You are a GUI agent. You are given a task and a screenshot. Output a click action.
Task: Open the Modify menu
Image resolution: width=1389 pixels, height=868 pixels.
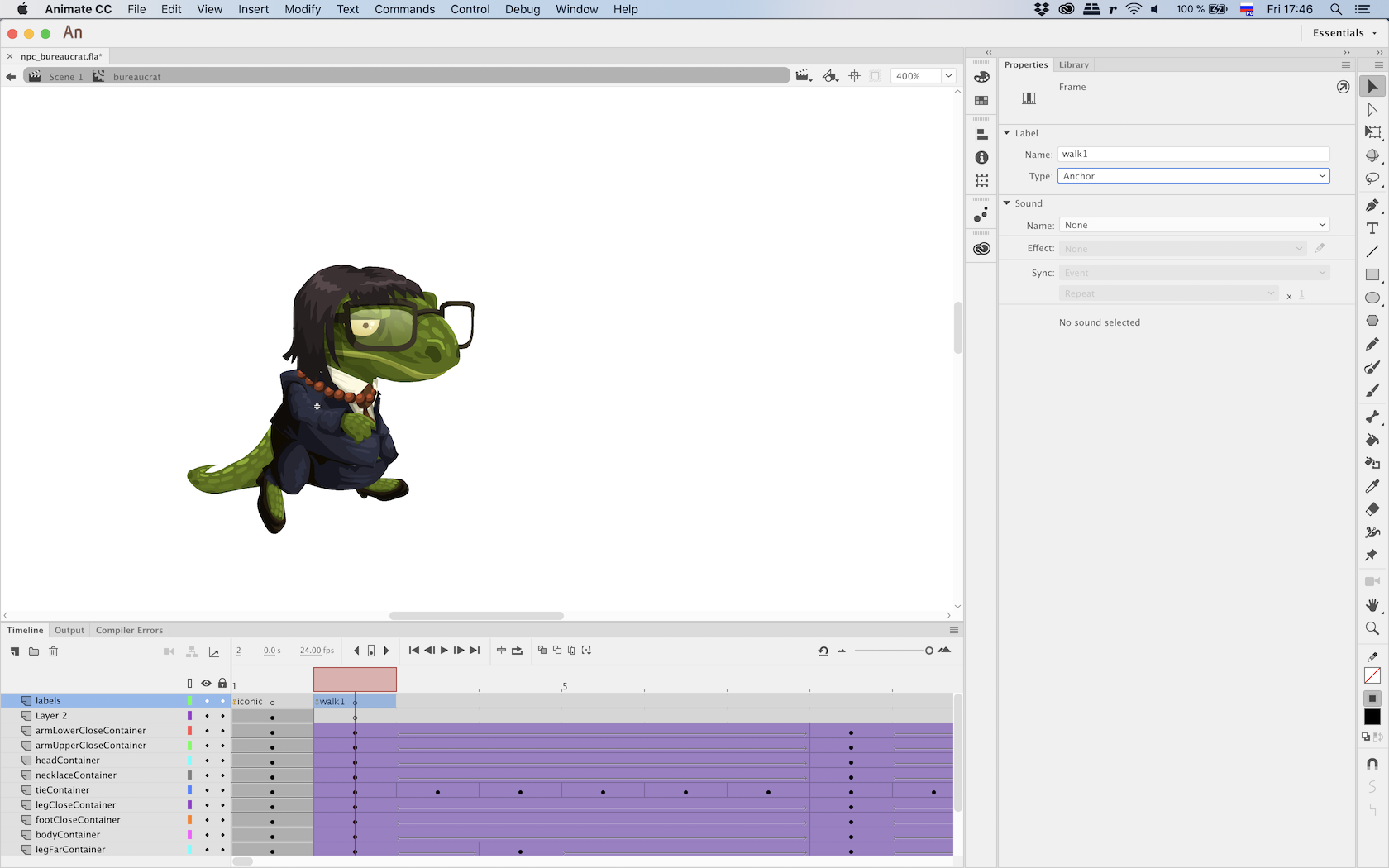[x=303, y=9]
